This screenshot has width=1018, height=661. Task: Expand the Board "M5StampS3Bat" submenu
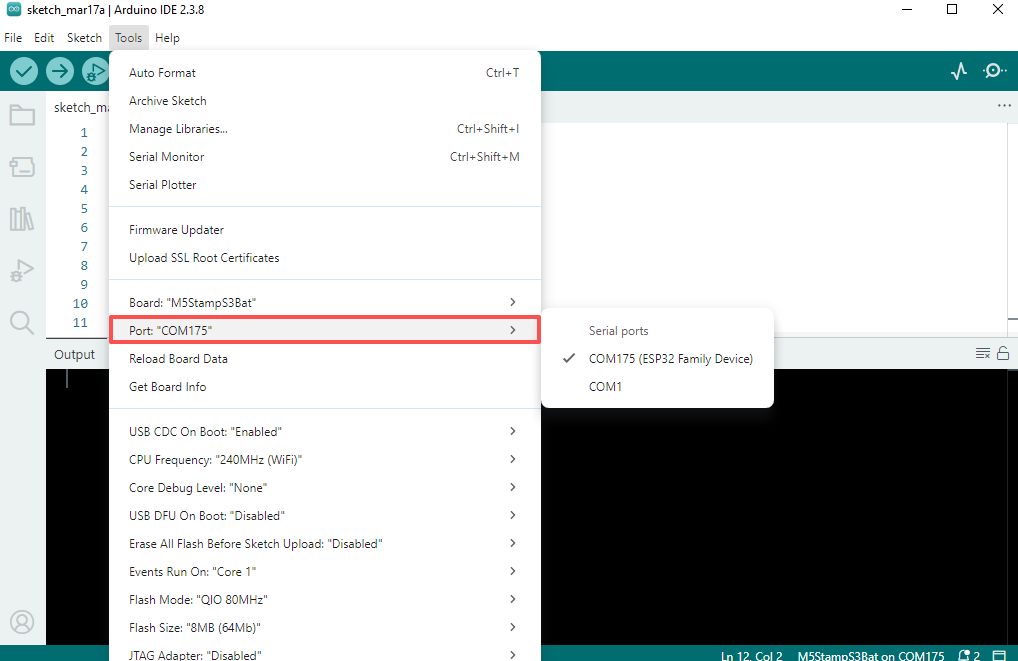(324, 302)
